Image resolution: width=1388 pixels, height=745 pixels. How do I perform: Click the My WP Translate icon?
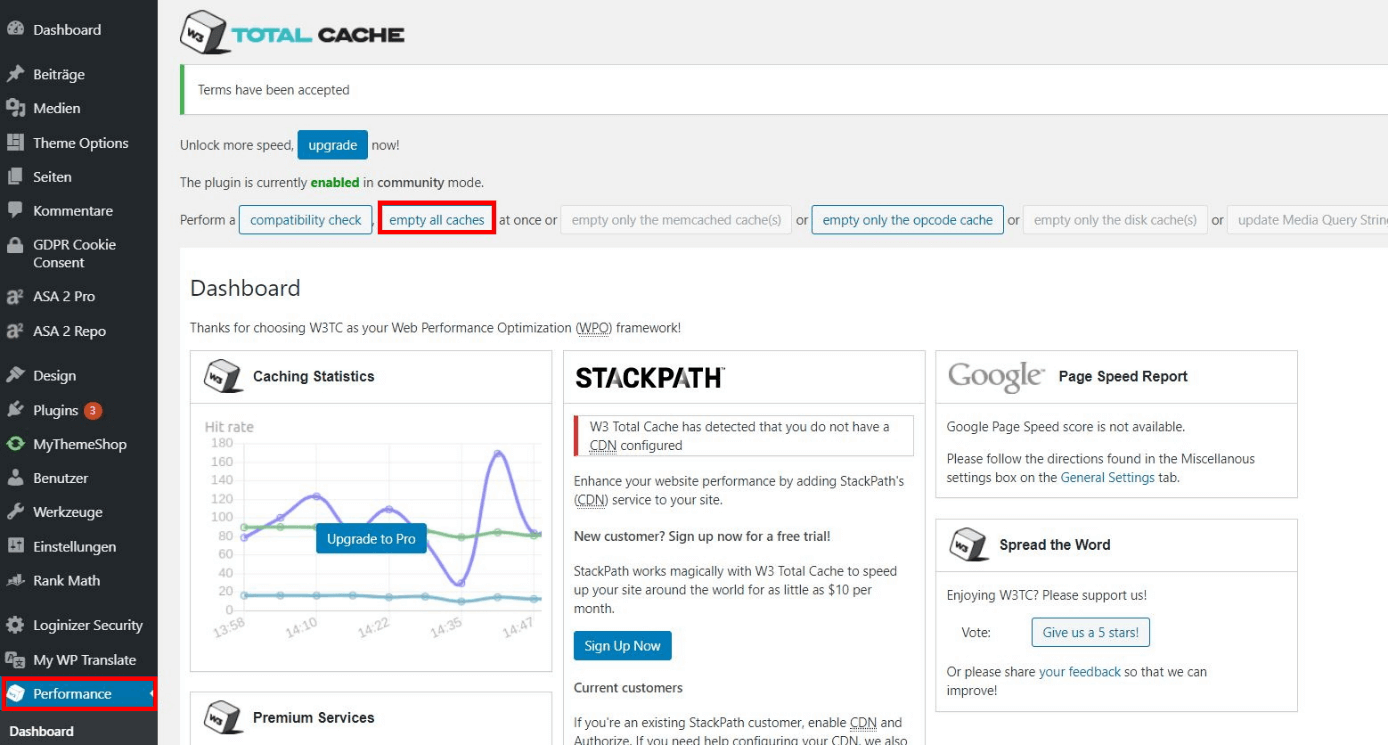click(x=15, y=660)
